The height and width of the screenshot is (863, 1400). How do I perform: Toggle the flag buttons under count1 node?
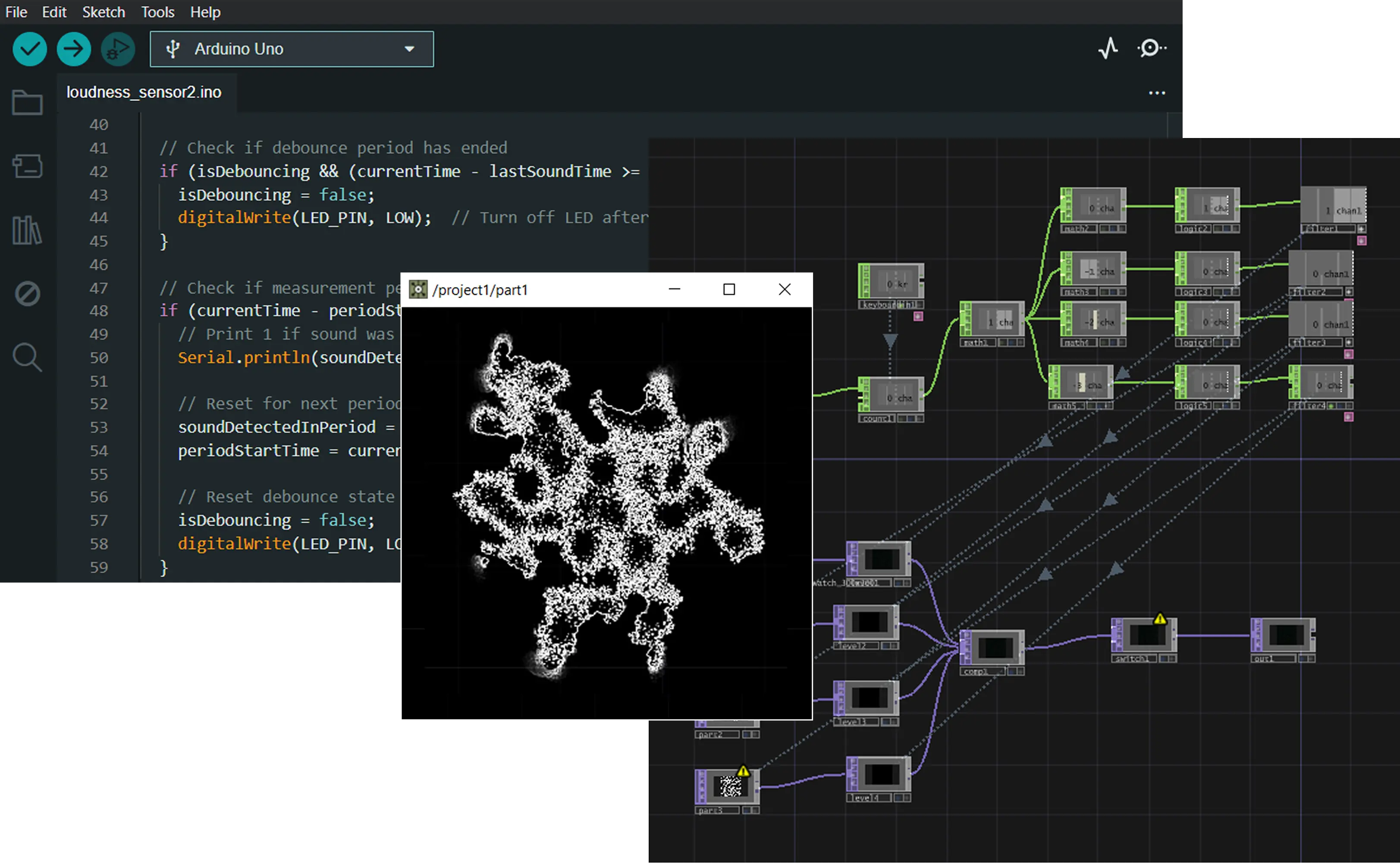pos(910,418)
